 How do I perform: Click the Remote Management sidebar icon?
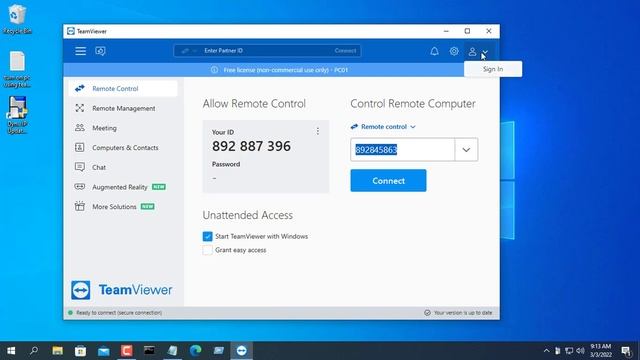click(x=80, y=108)
